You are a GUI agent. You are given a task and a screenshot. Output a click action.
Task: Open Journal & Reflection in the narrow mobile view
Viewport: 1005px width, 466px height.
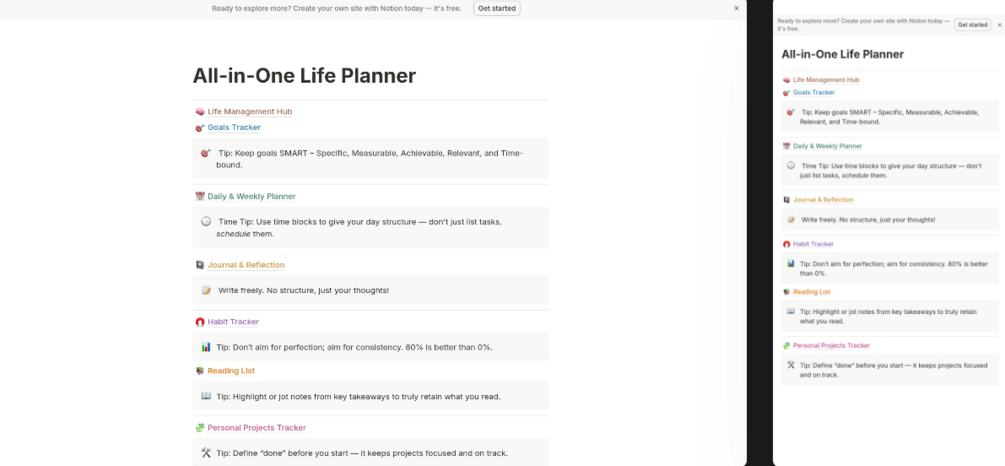[823, 200]
